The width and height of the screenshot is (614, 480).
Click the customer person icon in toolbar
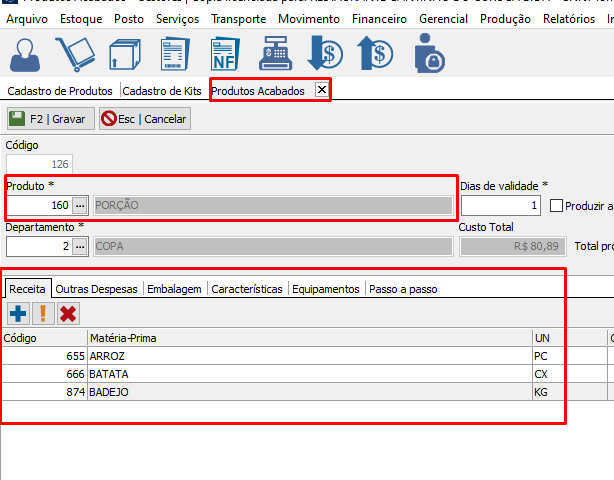(28, 54)
